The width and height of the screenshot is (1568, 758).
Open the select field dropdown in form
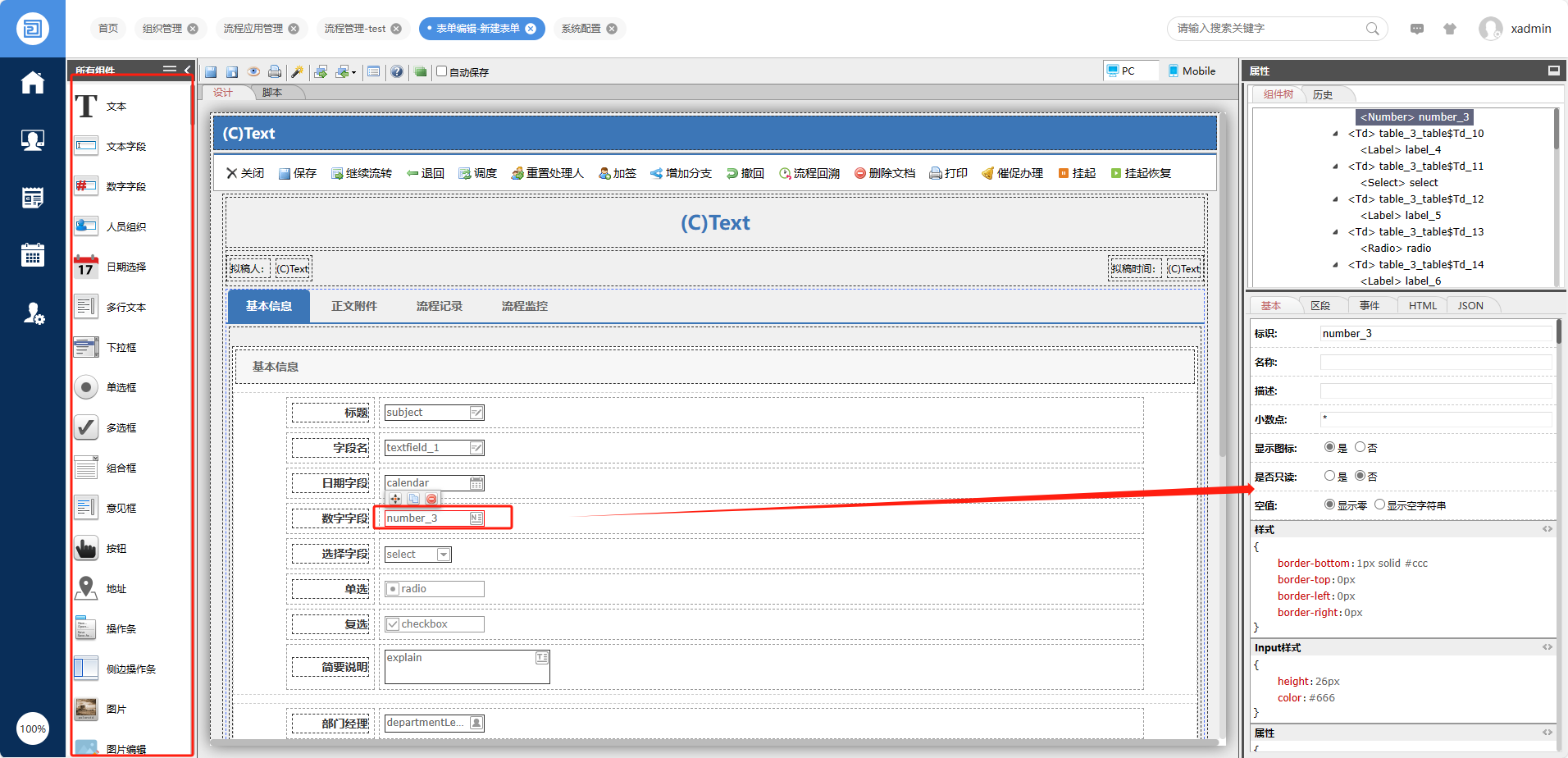pos(444,555)
